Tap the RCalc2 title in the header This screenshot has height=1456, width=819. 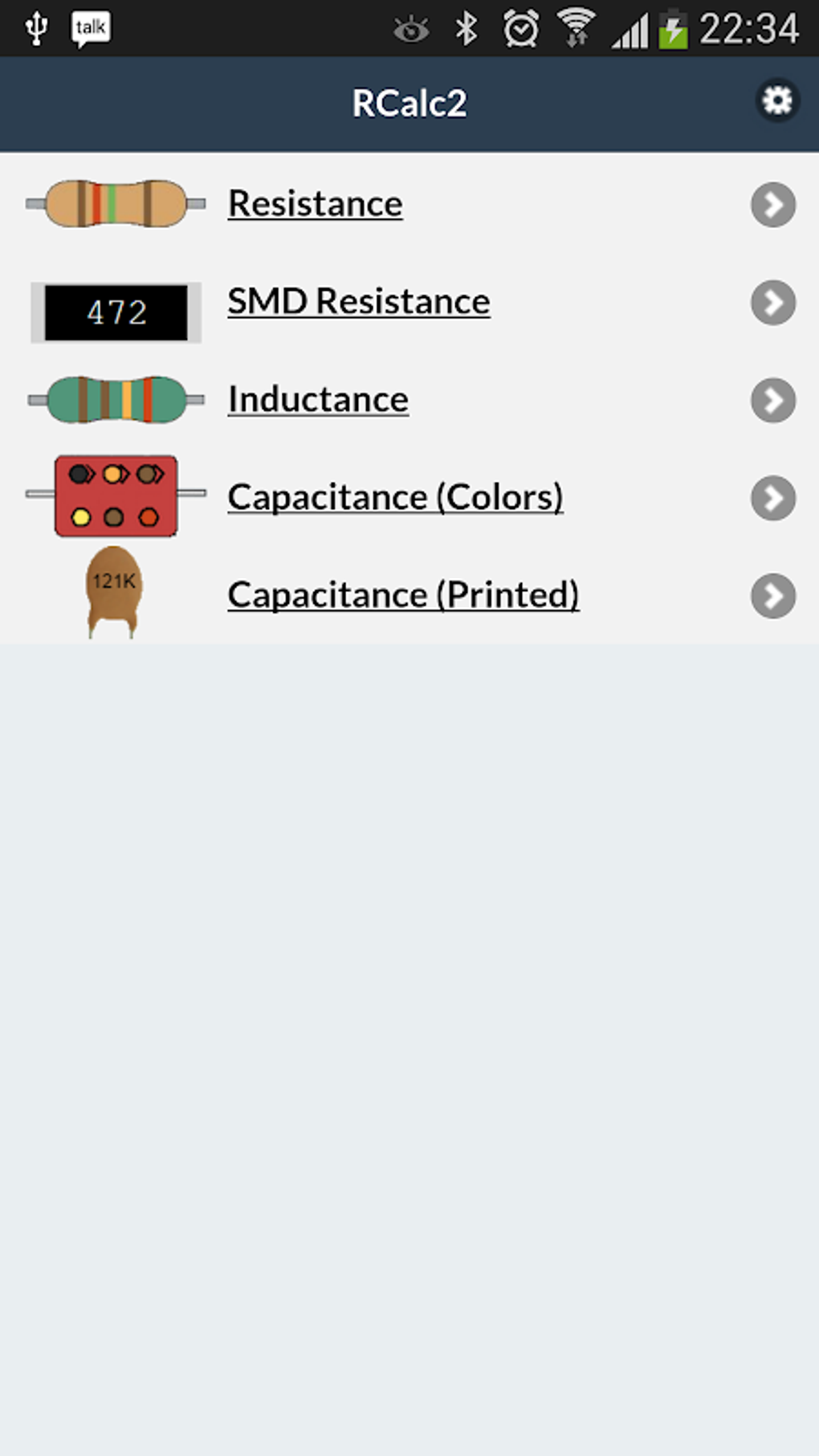pyautogui.click(x=409, y=101)
